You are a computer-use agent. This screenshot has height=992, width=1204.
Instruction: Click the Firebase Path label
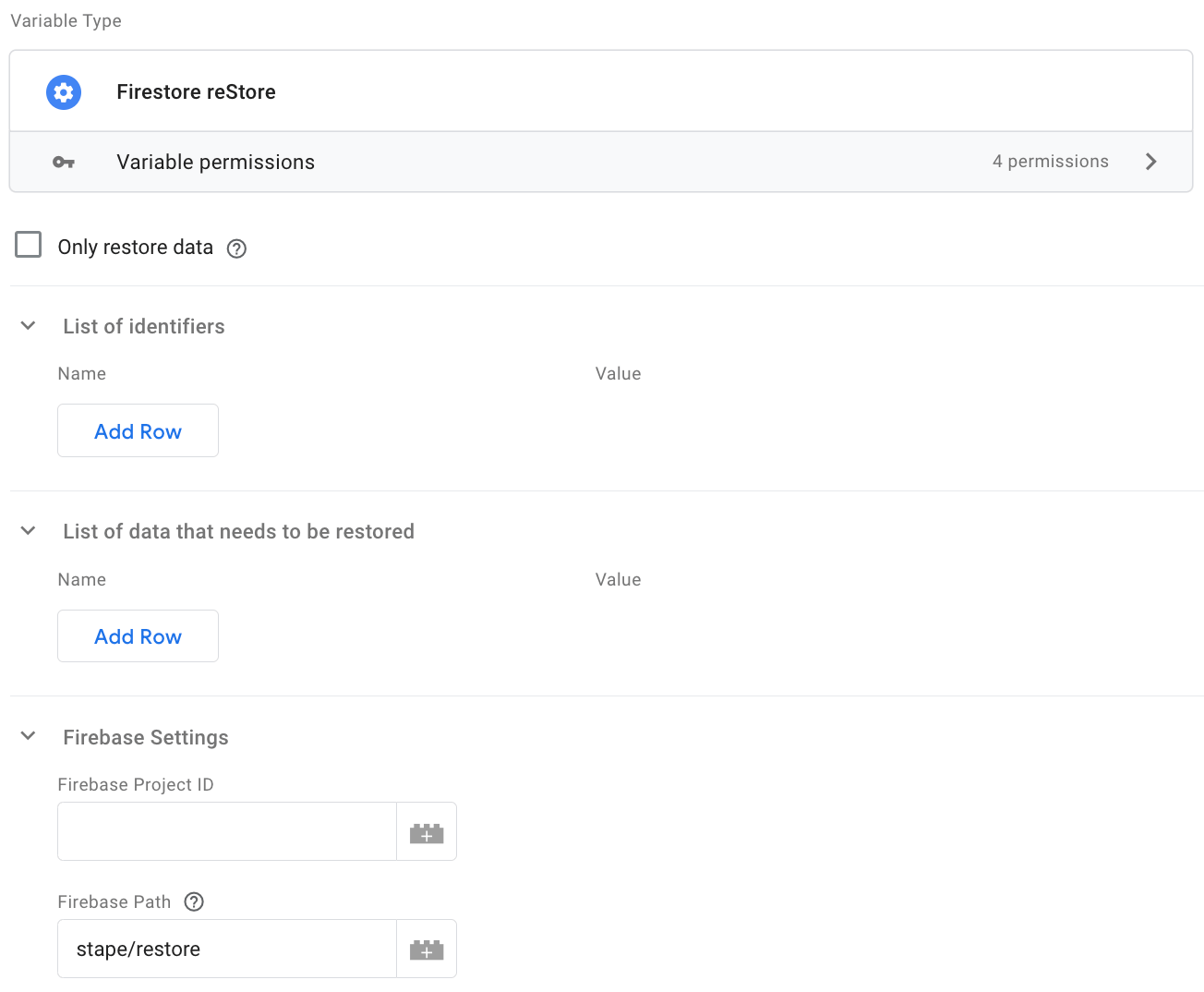114,901
